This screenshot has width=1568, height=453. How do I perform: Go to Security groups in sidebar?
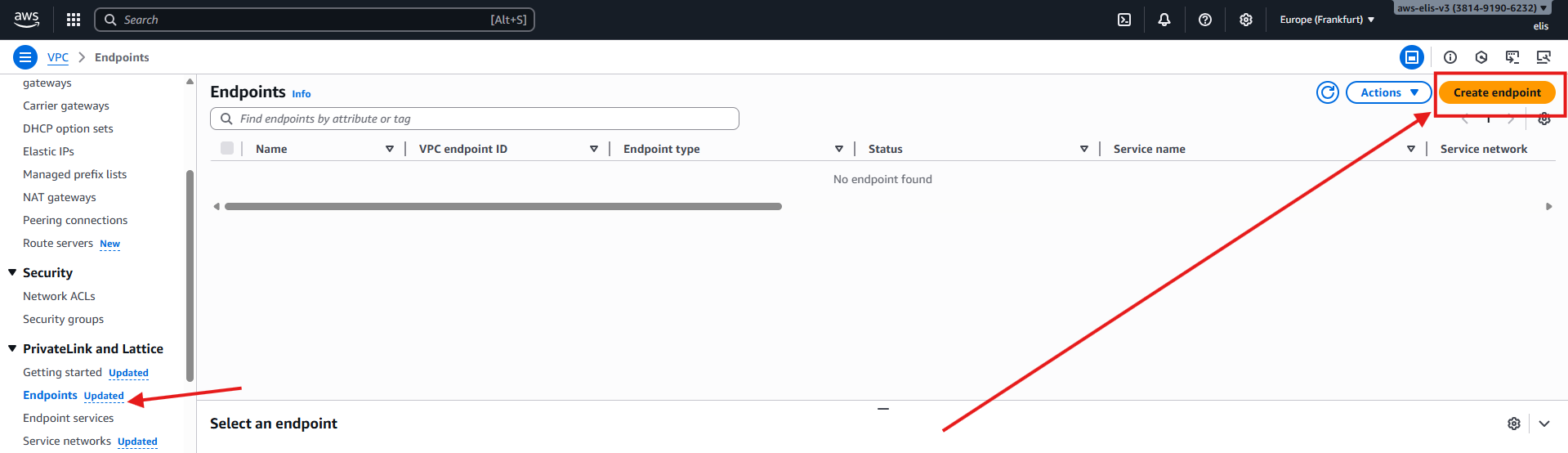click(63, 319)
